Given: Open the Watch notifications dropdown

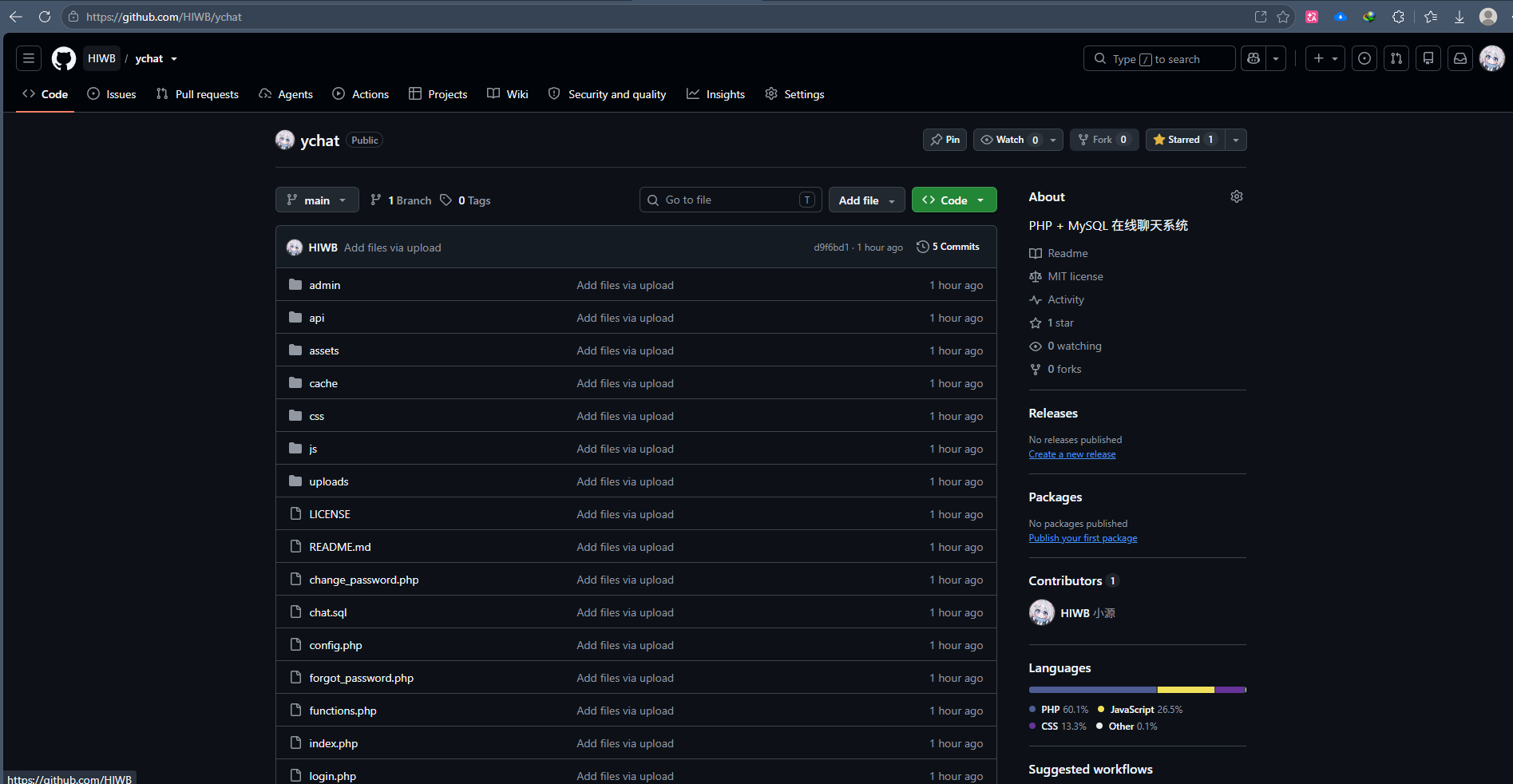Looking at the screenshot, I should coord(1018,140).
